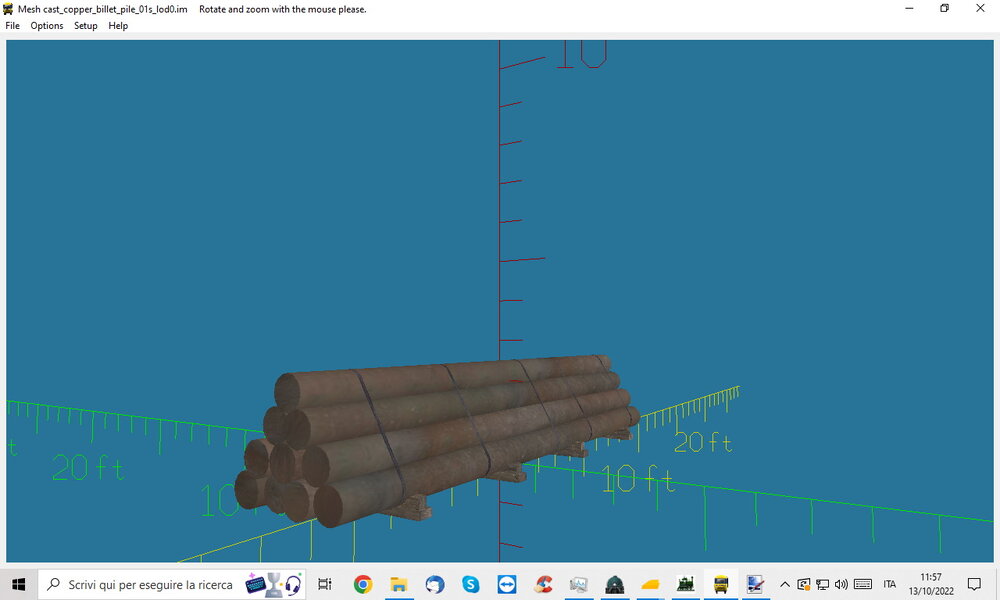The image size is (1000, 600).
Task: Open Task View from taskbar
Action: point(325,584)
